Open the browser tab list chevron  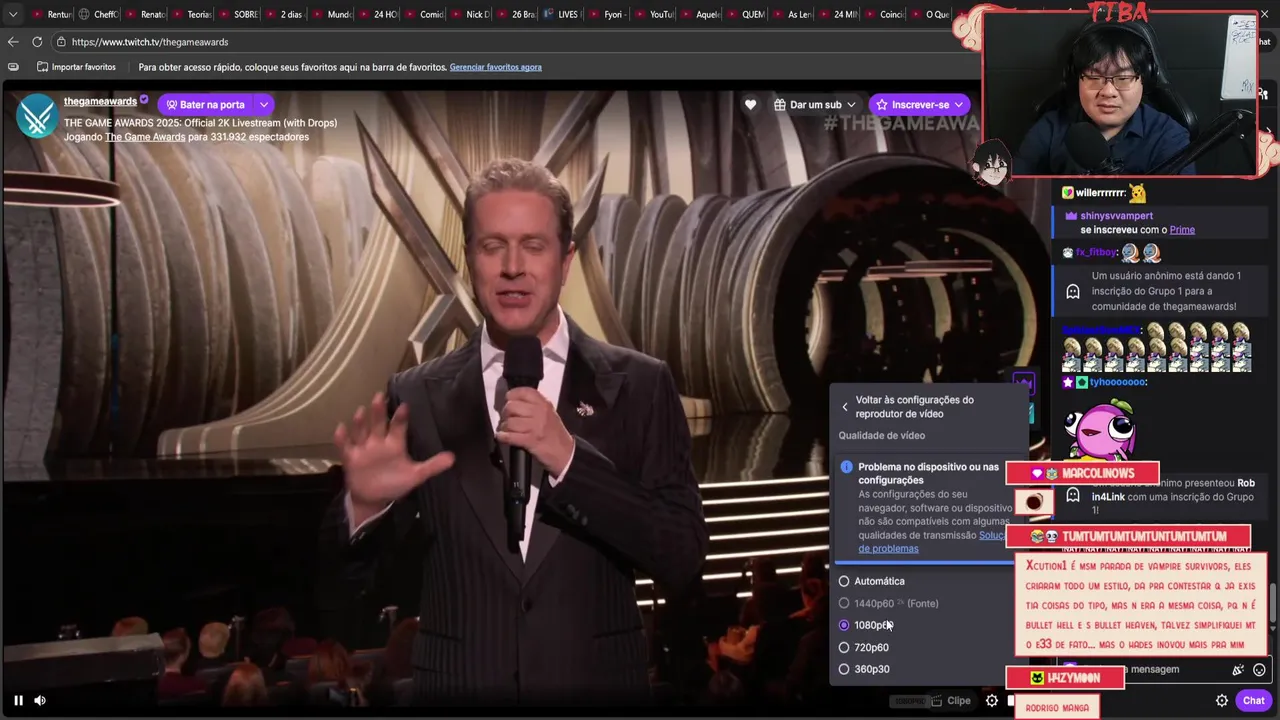[x=13, y=14]
